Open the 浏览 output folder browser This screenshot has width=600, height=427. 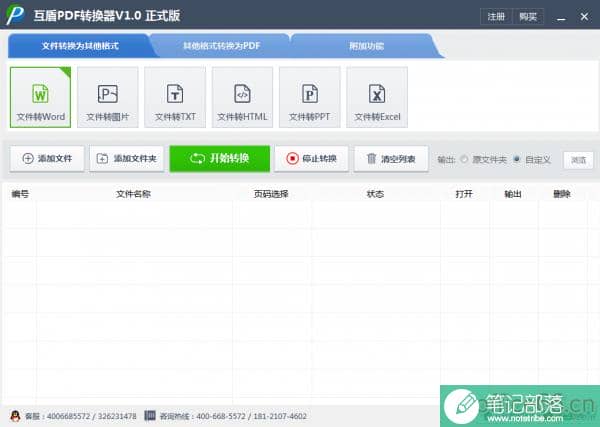[x=578, y=160]
